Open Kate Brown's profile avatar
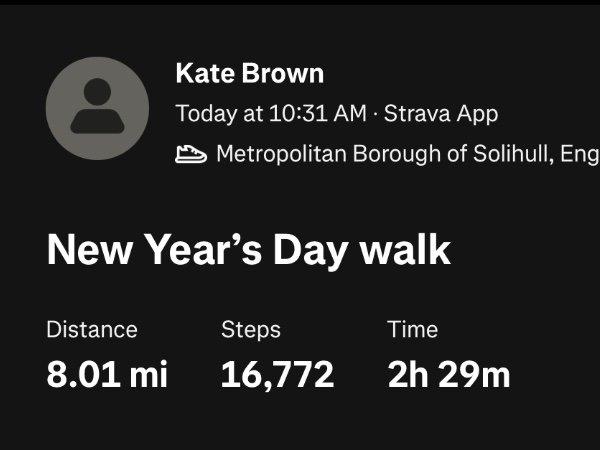Viewport: 600px width, 450px height. [x=97, y=107]
